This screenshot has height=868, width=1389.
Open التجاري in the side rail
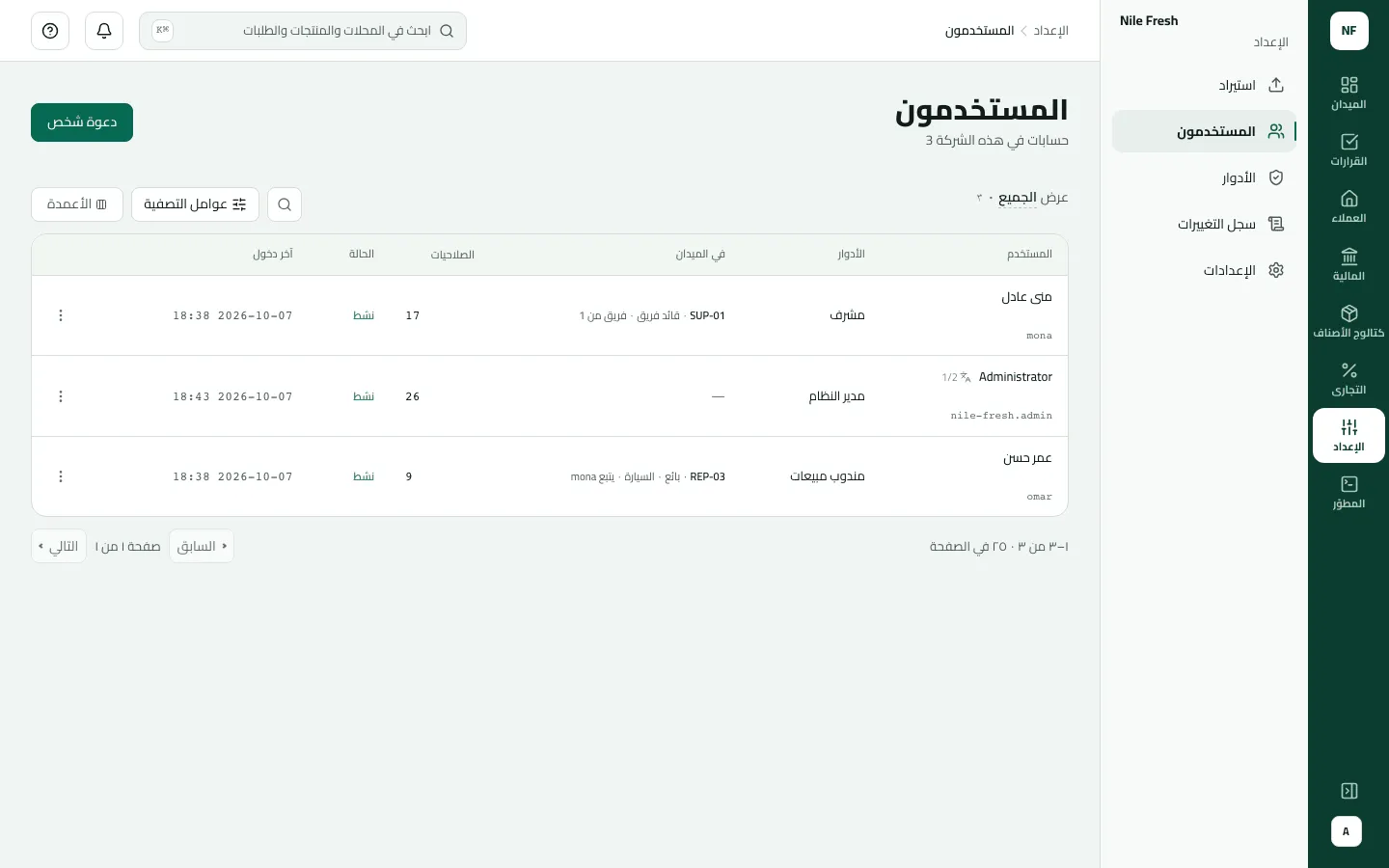click(x=1348, y=379)
